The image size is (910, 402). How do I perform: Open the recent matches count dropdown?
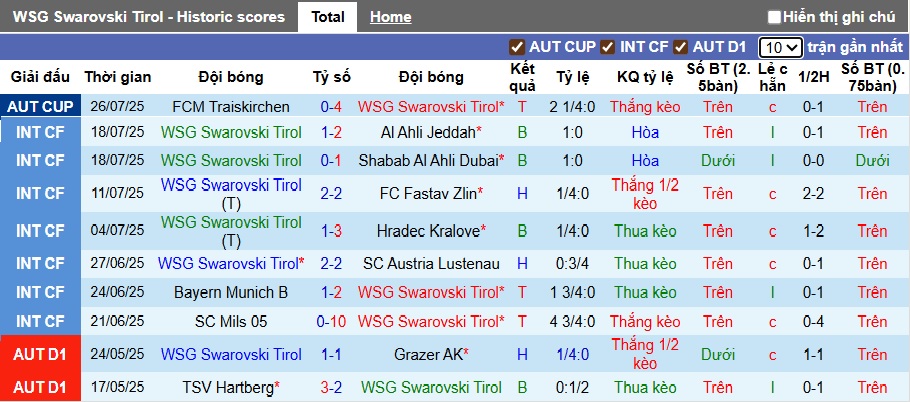click(780, 47)
